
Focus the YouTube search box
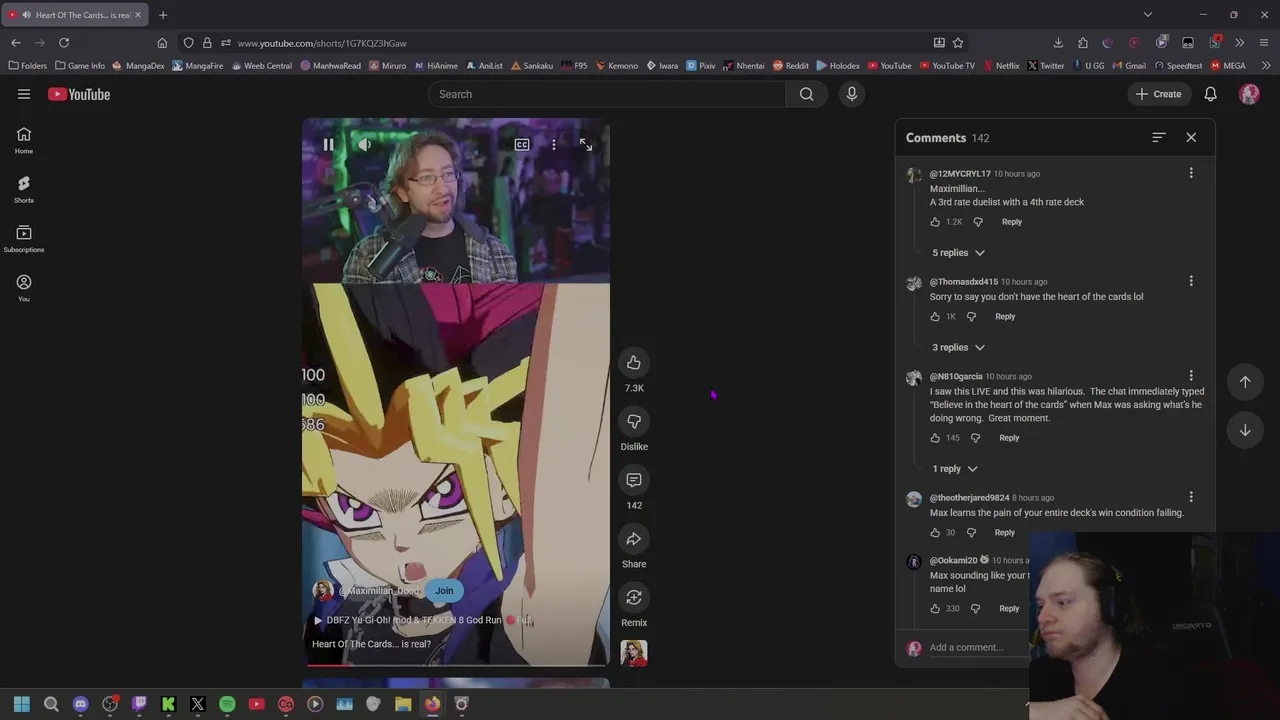(x=607, y=94)
